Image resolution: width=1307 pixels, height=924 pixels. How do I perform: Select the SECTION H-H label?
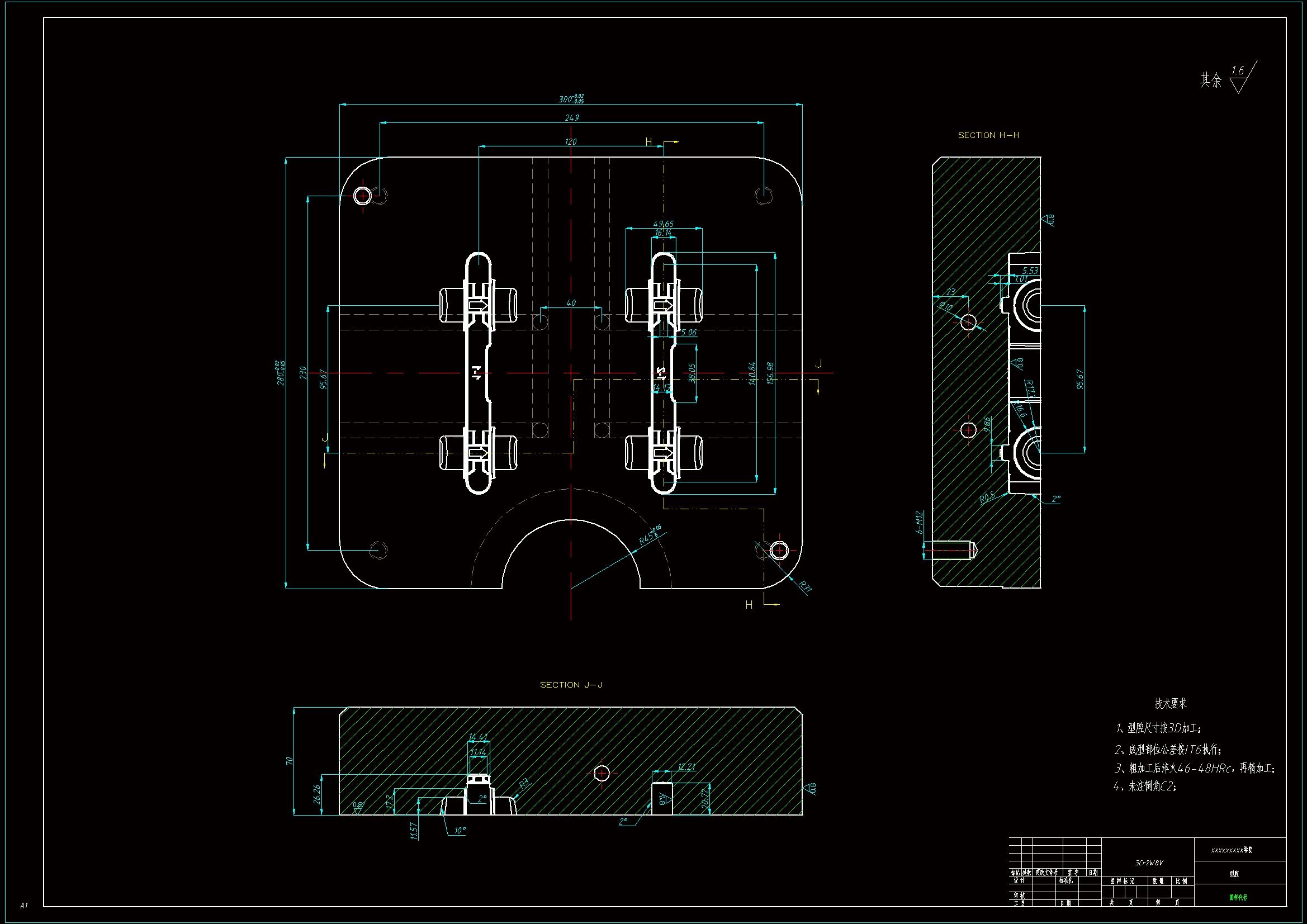[988, 135]
